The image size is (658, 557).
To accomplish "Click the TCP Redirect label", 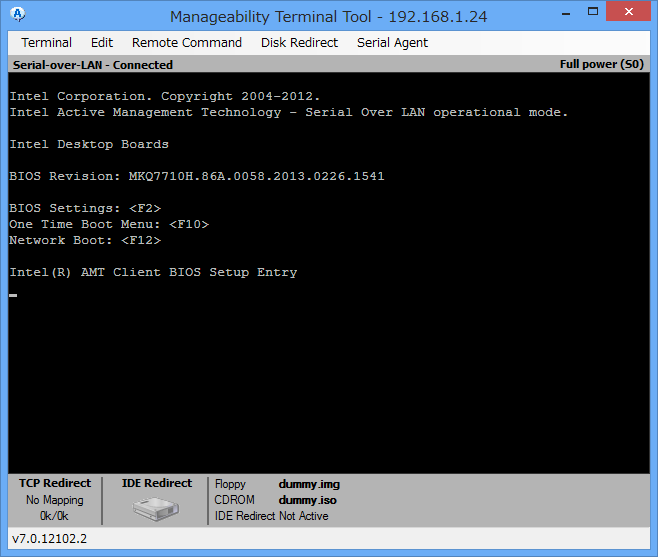I will point(55,483).
